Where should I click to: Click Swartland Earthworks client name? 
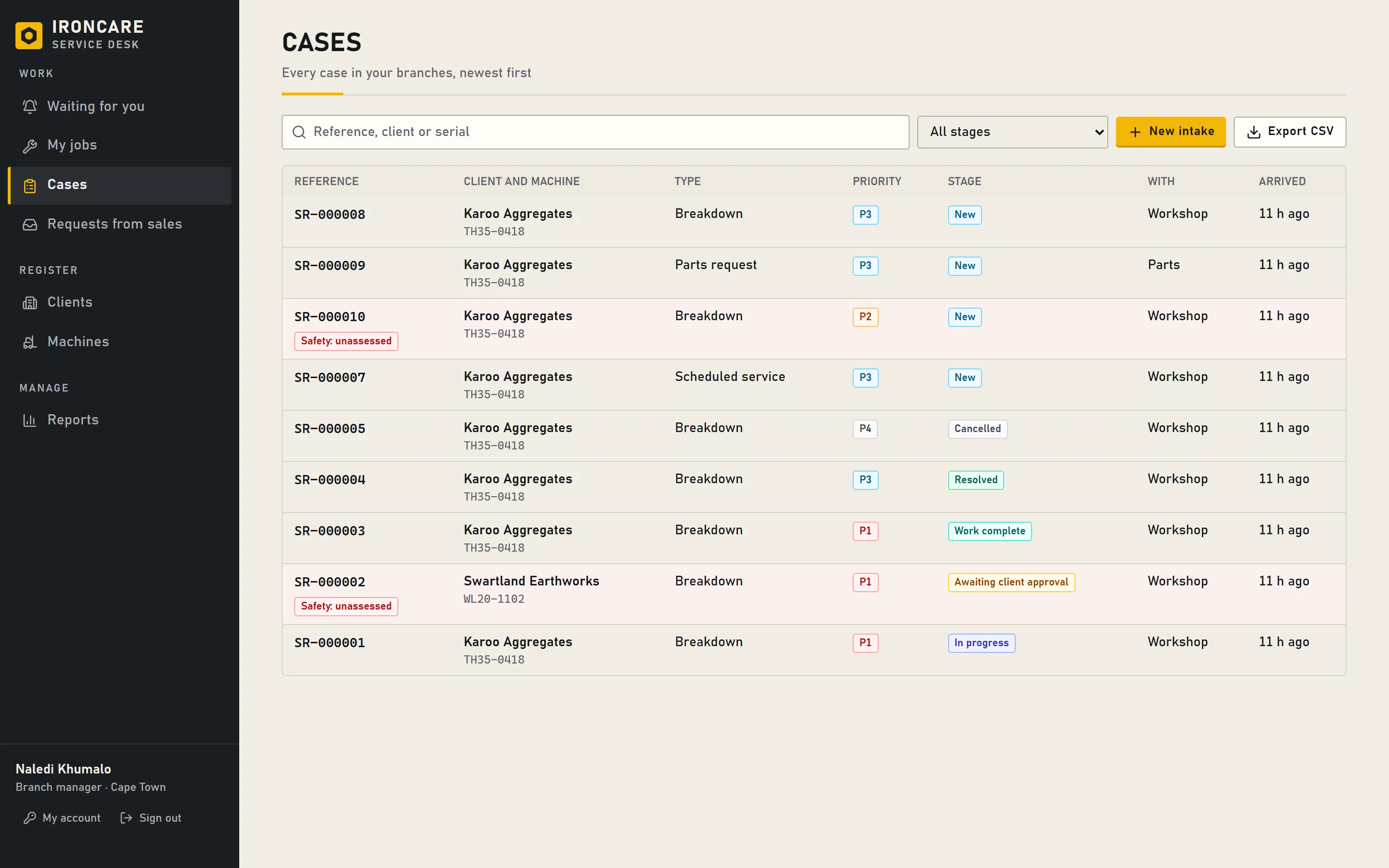click(x=531, y=582)
